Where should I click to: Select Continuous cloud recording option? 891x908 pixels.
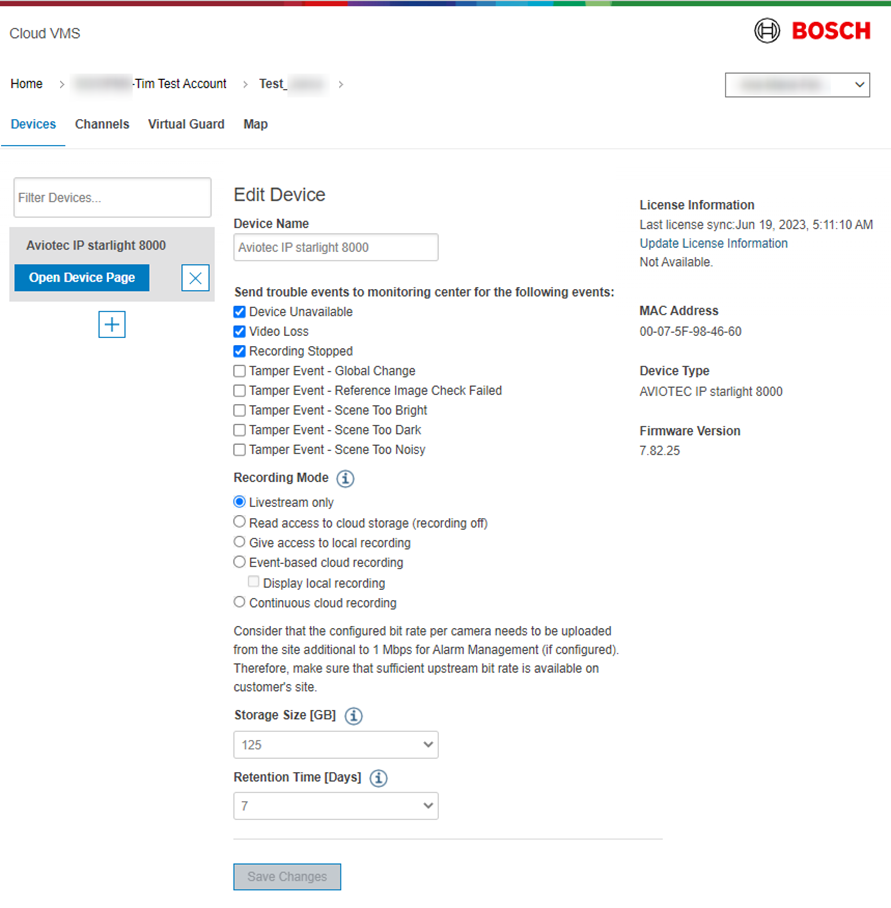click(240, 603)
